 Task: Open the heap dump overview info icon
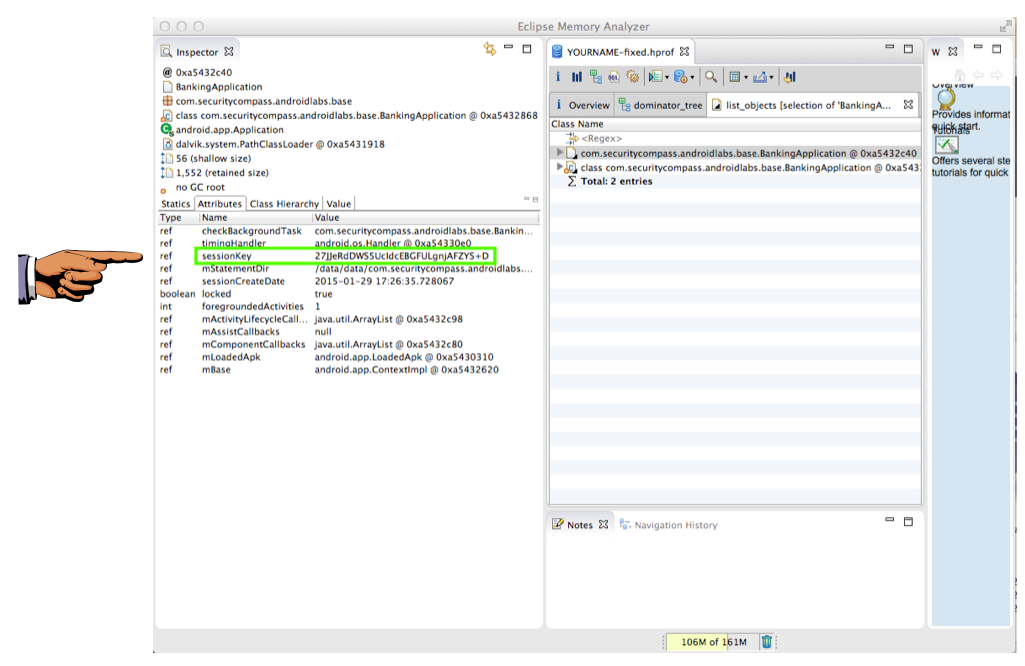pos(558,77)
